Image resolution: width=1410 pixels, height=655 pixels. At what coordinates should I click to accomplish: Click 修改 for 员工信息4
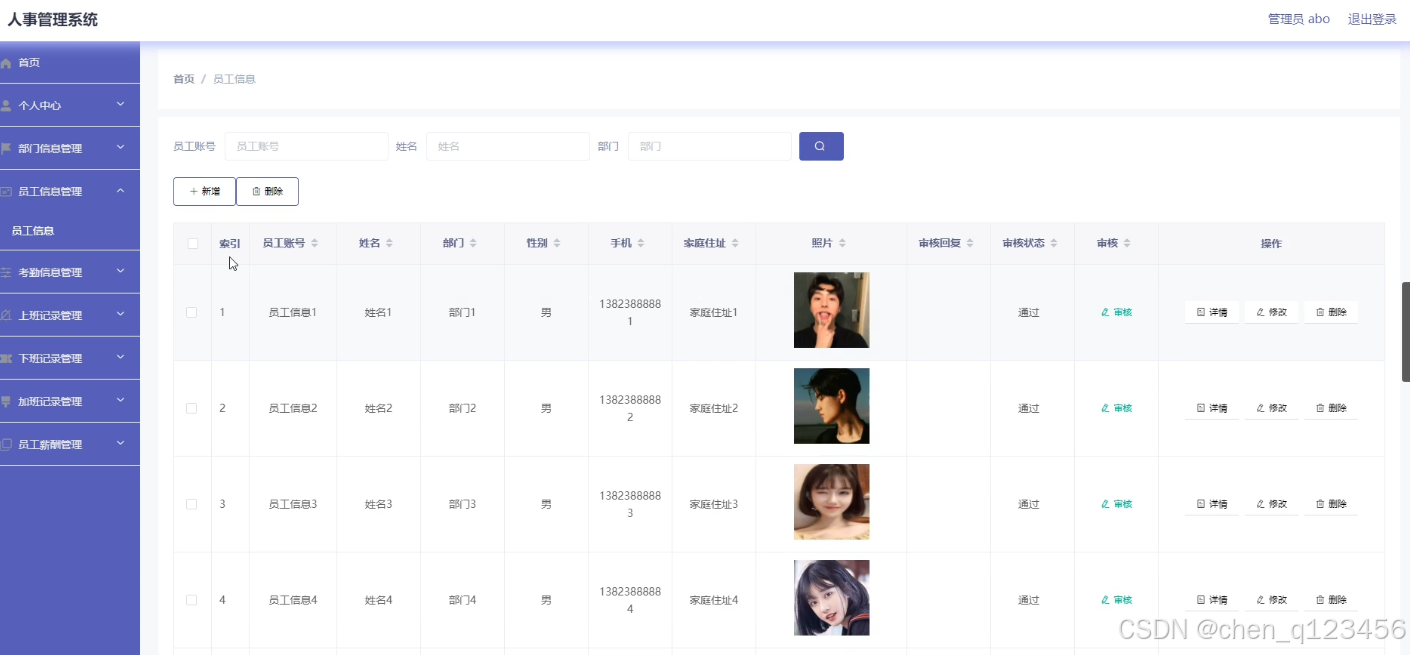coord(1272,600)
